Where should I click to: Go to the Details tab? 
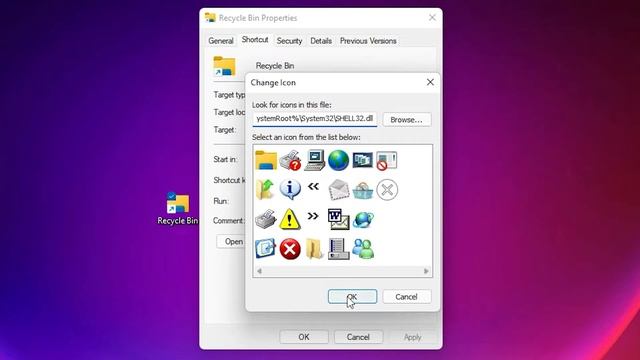click(321, 41)
